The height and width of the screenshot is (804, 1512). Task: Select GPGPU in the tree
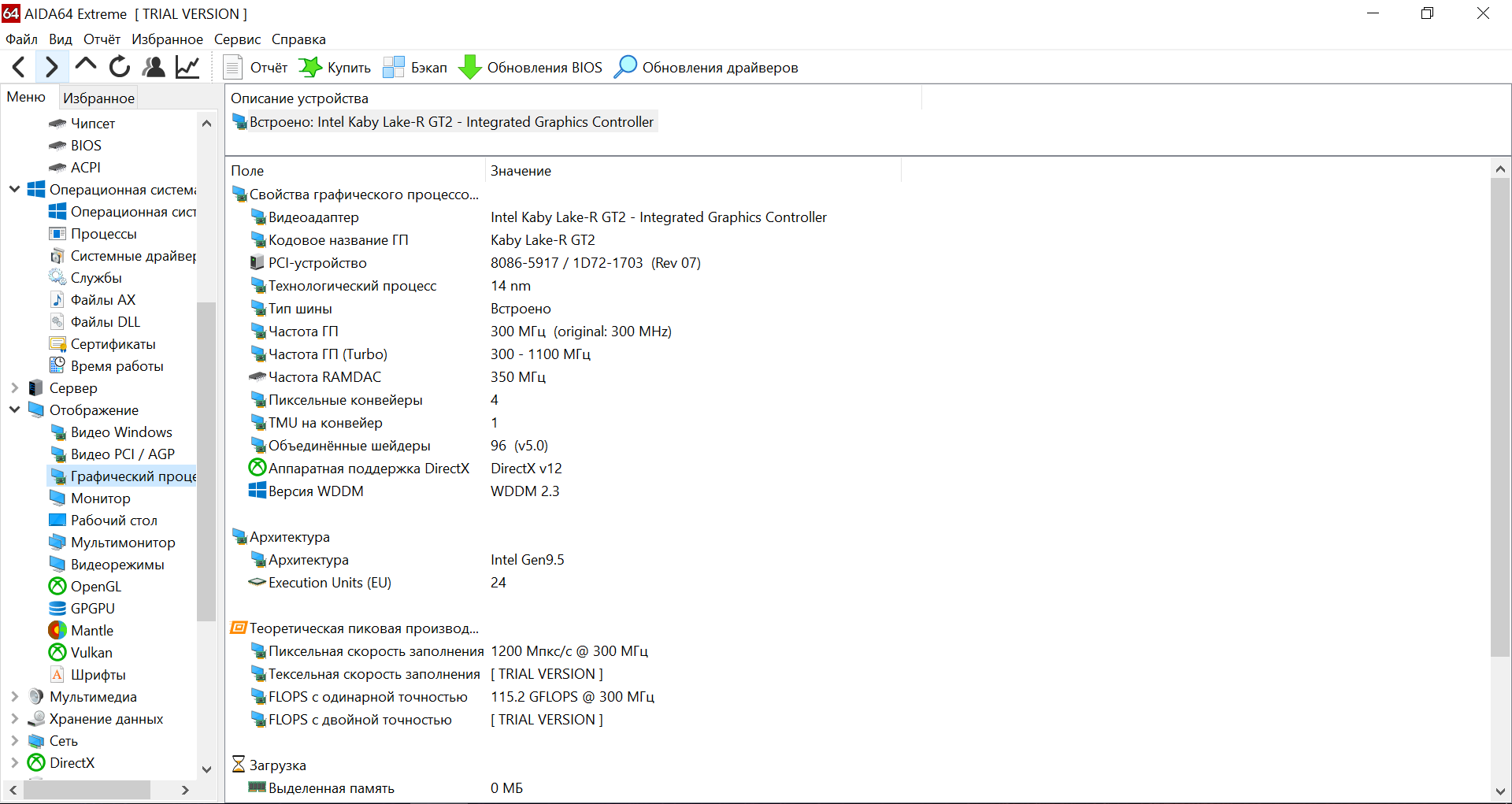point(92,609)
